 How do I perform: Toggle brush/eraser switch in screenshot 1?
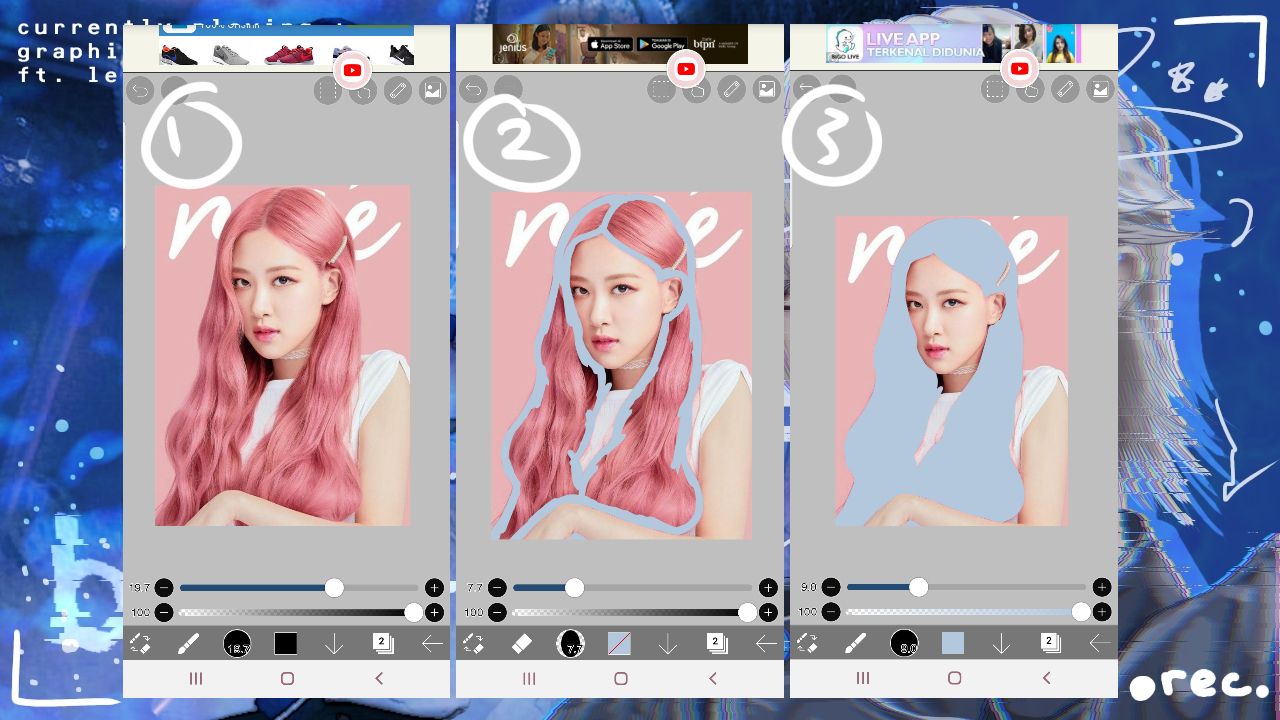(140, 644)
